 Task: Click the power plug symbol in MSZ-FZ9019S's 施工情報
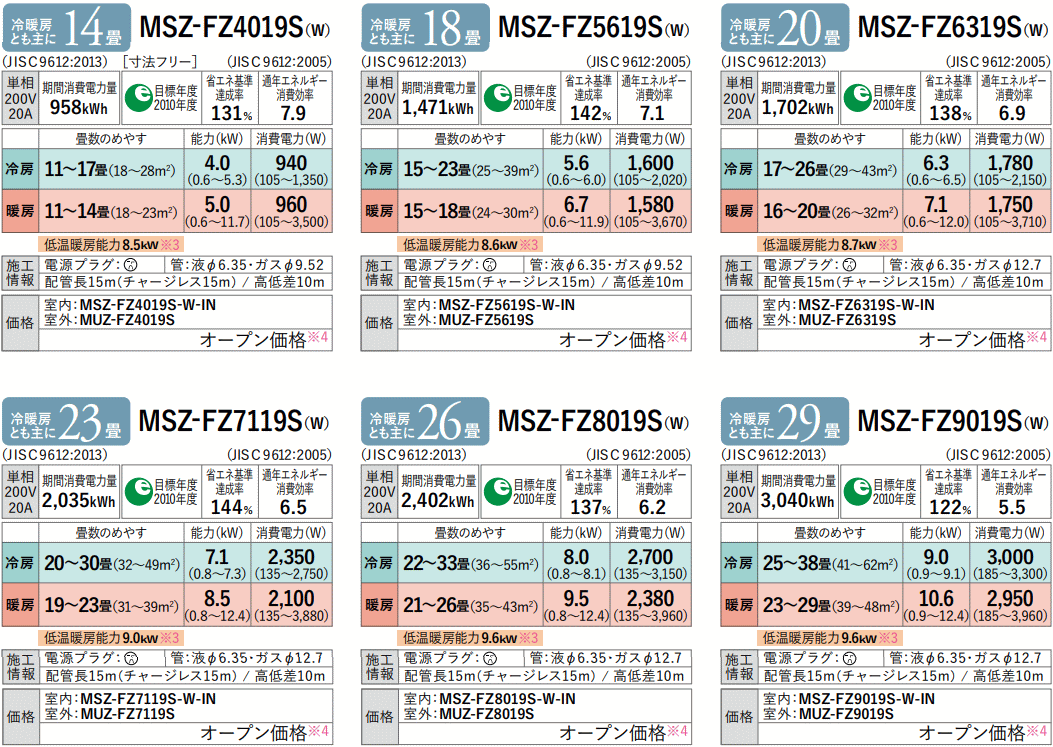pos(851,658)
